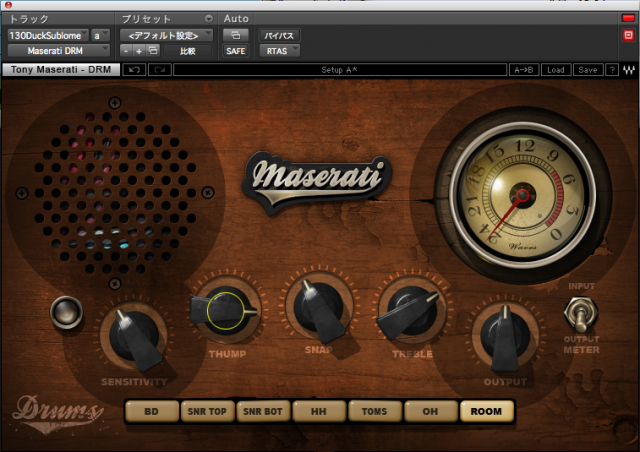Open the insert 'a' position dropdown
The width and height of the screenshot is (640, 452).
click(x=100, y=36)
